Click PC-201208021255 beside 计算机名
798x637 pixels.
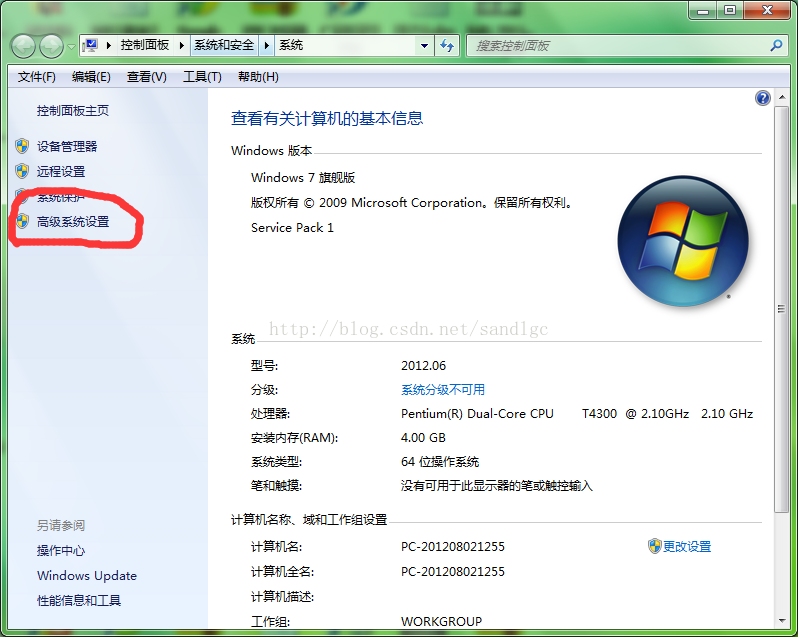pos(452,546)
